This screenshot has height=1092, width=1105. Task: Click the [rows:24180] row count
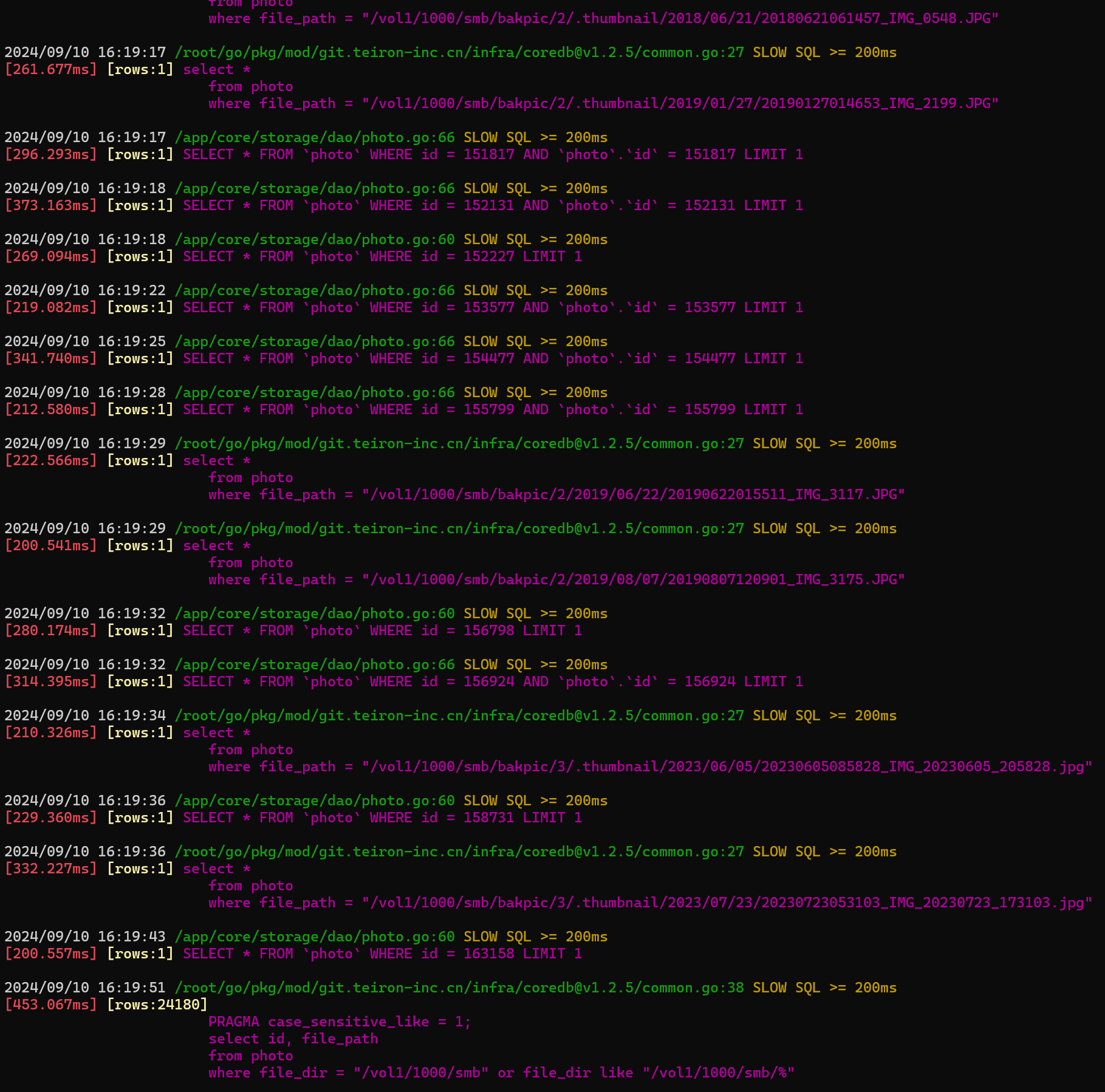pyautogui.click(x=157, y=1005)
